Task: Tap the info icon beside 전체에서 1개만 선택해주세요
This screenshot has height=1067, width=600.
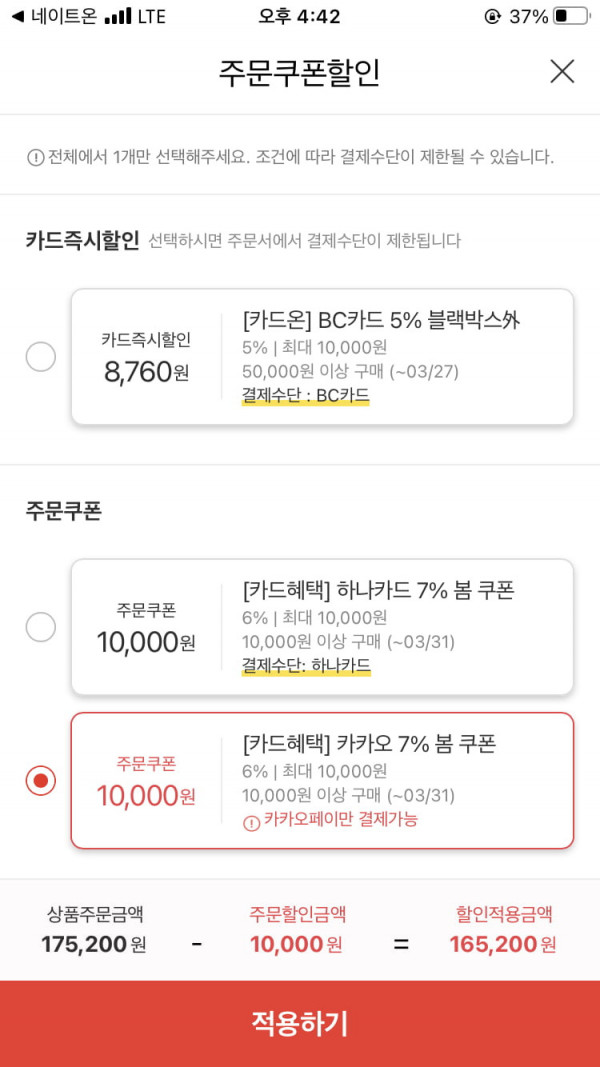Action: (35, 159)
